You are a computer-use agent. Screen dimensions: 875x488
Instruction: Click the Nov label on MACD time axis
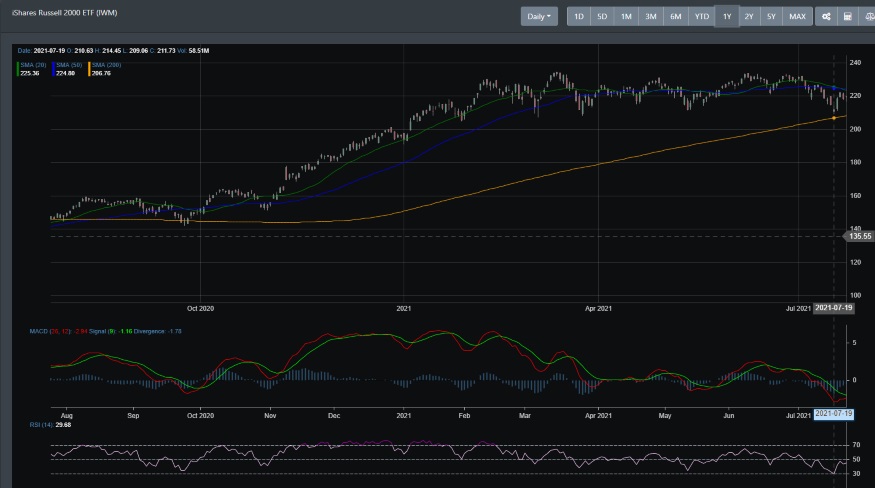[x=270, y=415]
